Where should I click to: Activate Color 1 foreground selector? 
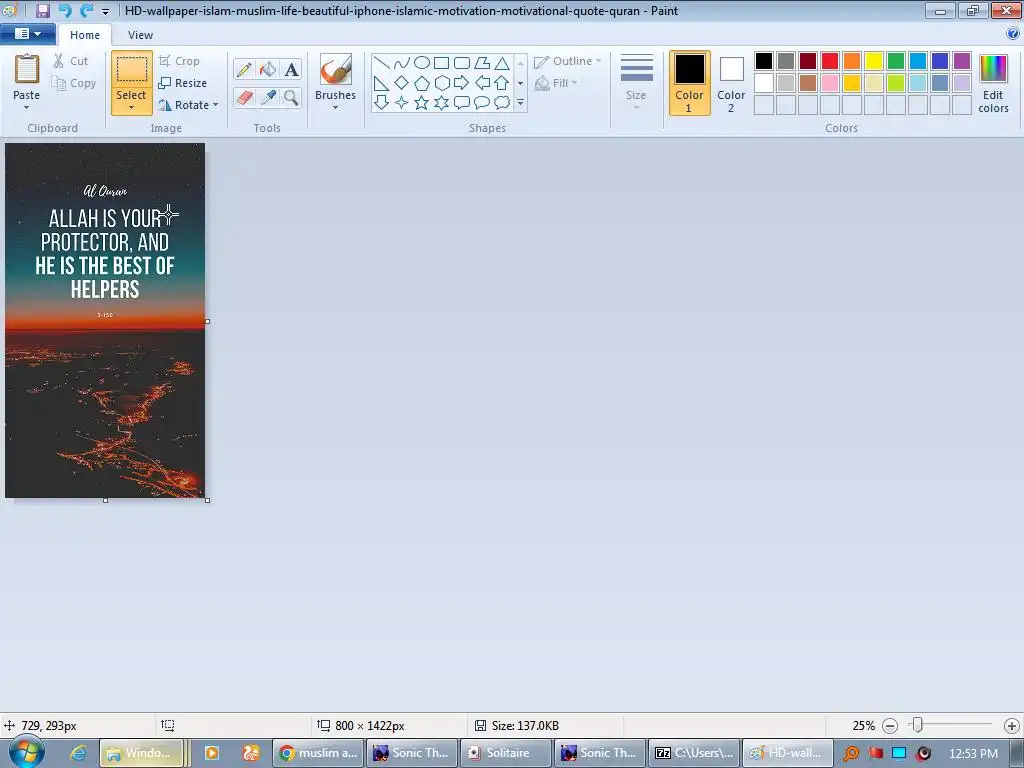(689, 83)
